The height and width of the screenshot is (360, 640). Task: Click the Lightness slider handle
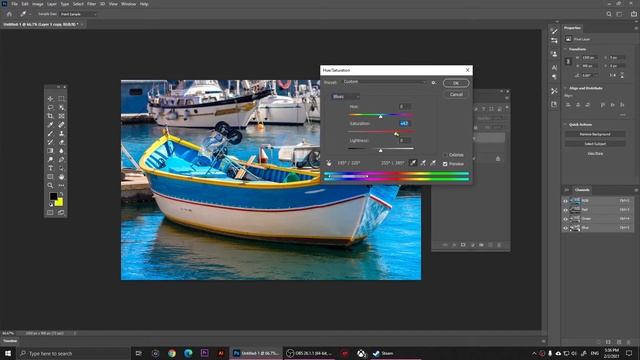[x=381, y=151]
